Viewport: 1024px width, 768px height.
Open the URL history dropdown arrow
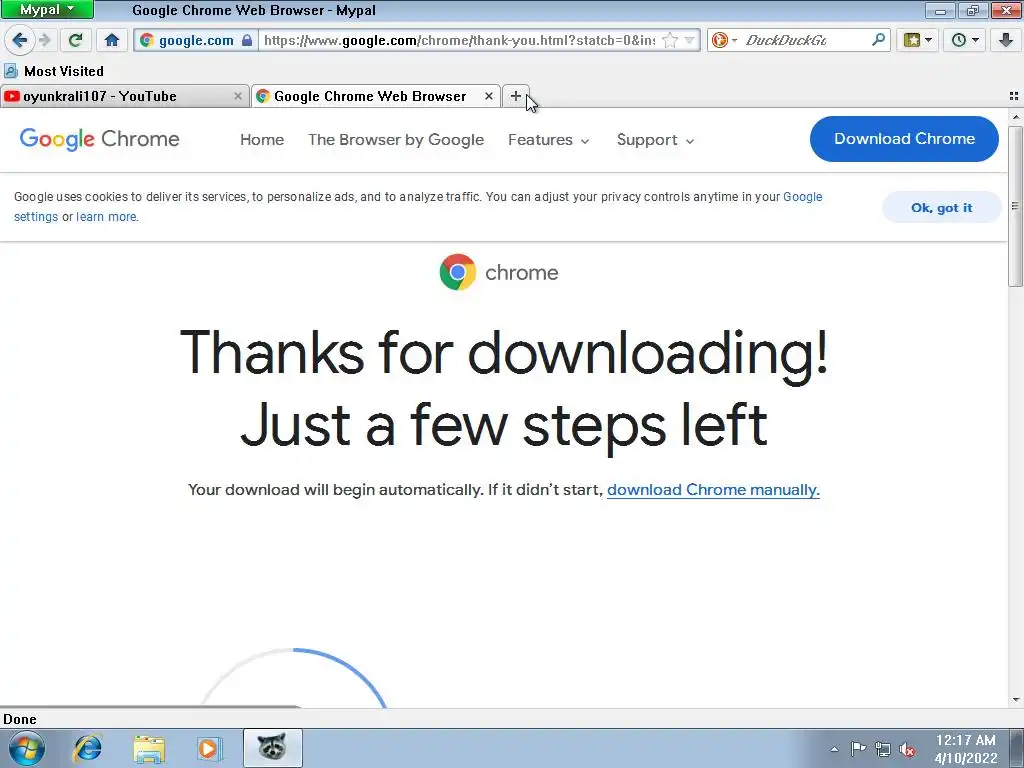(689, 40)
